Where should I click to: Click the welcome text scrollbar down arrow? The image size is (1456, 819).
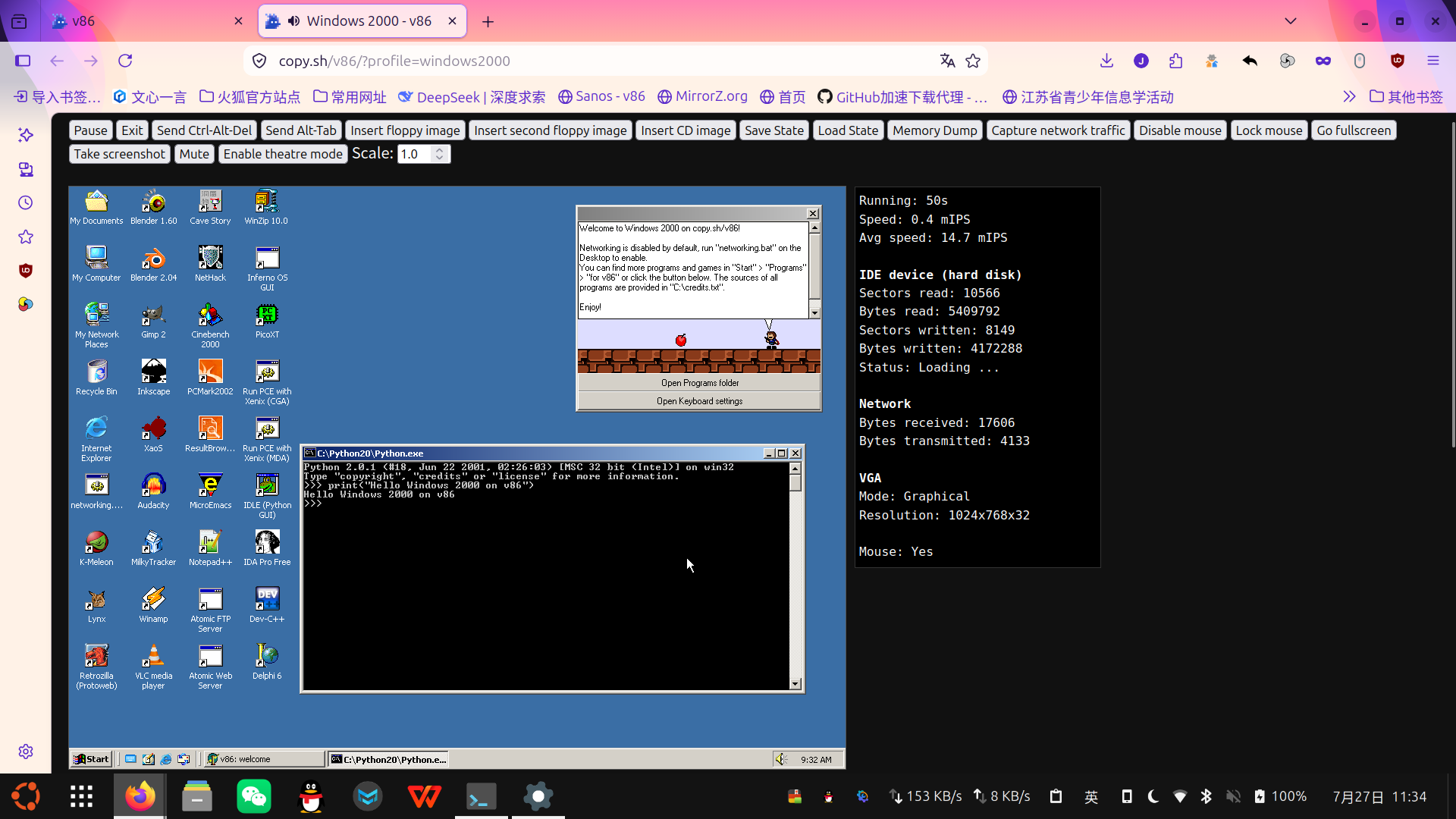pyautogui.click(x=814, y=312)
